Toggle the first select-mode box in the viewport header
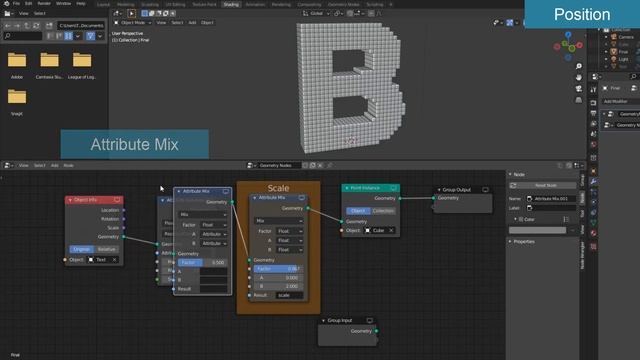Viewport: 640px width, 360px height. coord(144,13)
